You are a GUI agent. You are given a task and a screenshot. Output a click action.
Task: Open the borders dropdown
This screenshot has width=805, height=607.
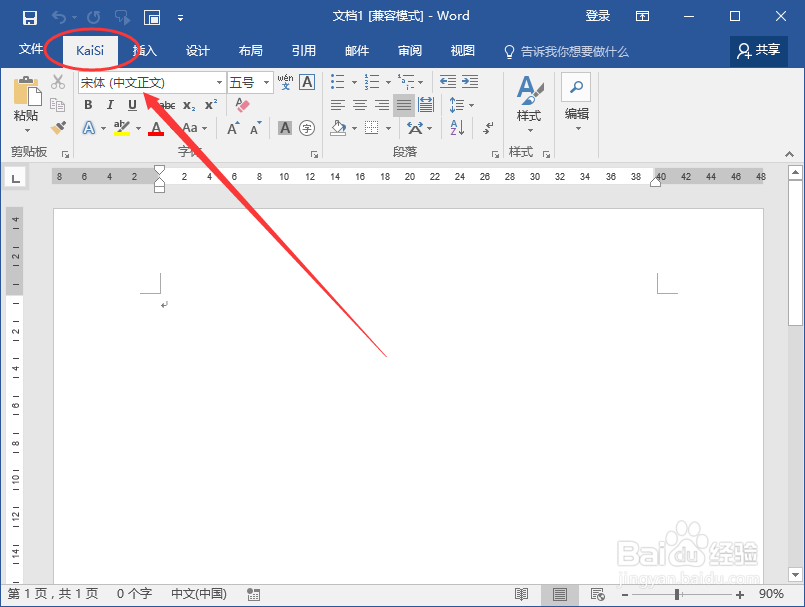coord(389,128)
